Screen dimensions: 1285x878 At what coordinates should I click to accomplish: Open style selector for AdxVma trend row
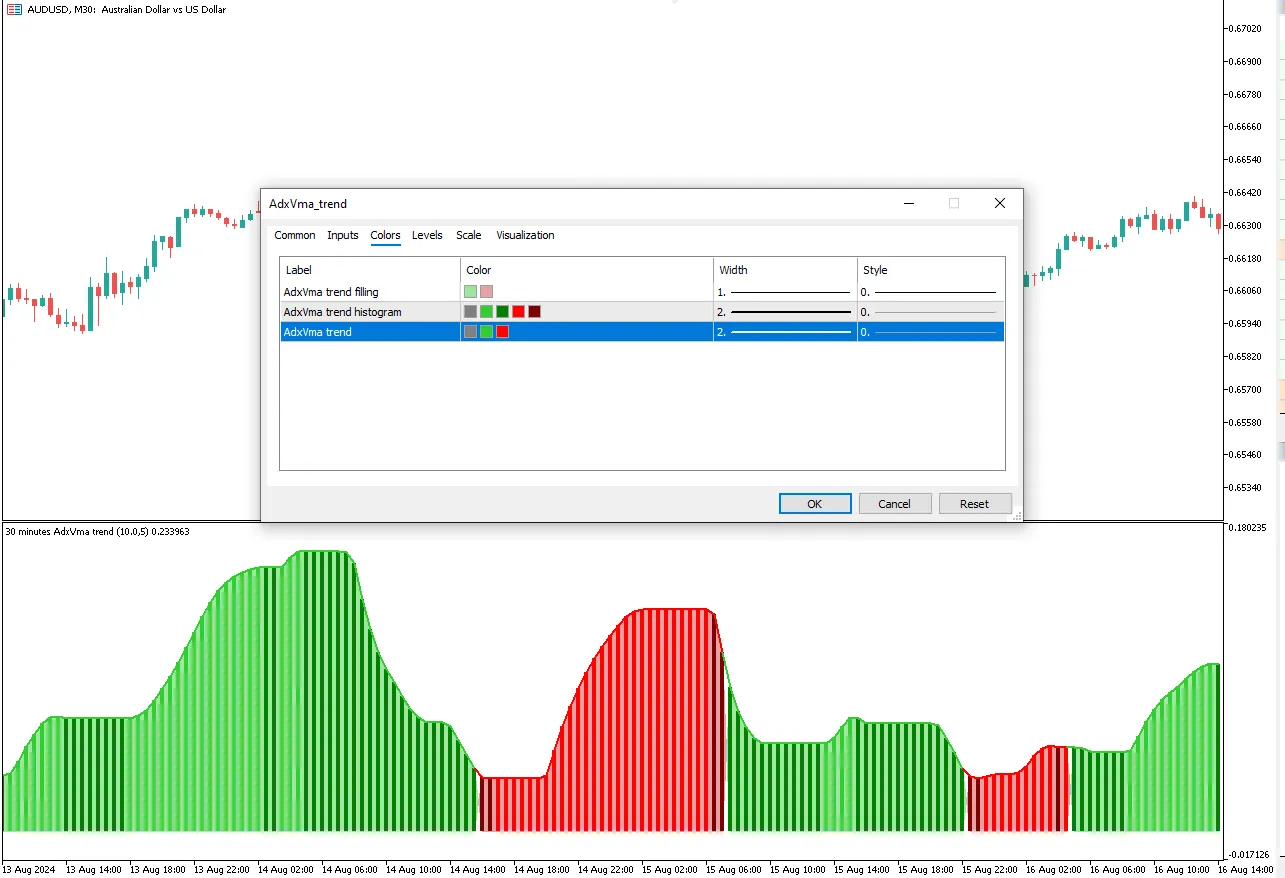(x=931, y=332)
